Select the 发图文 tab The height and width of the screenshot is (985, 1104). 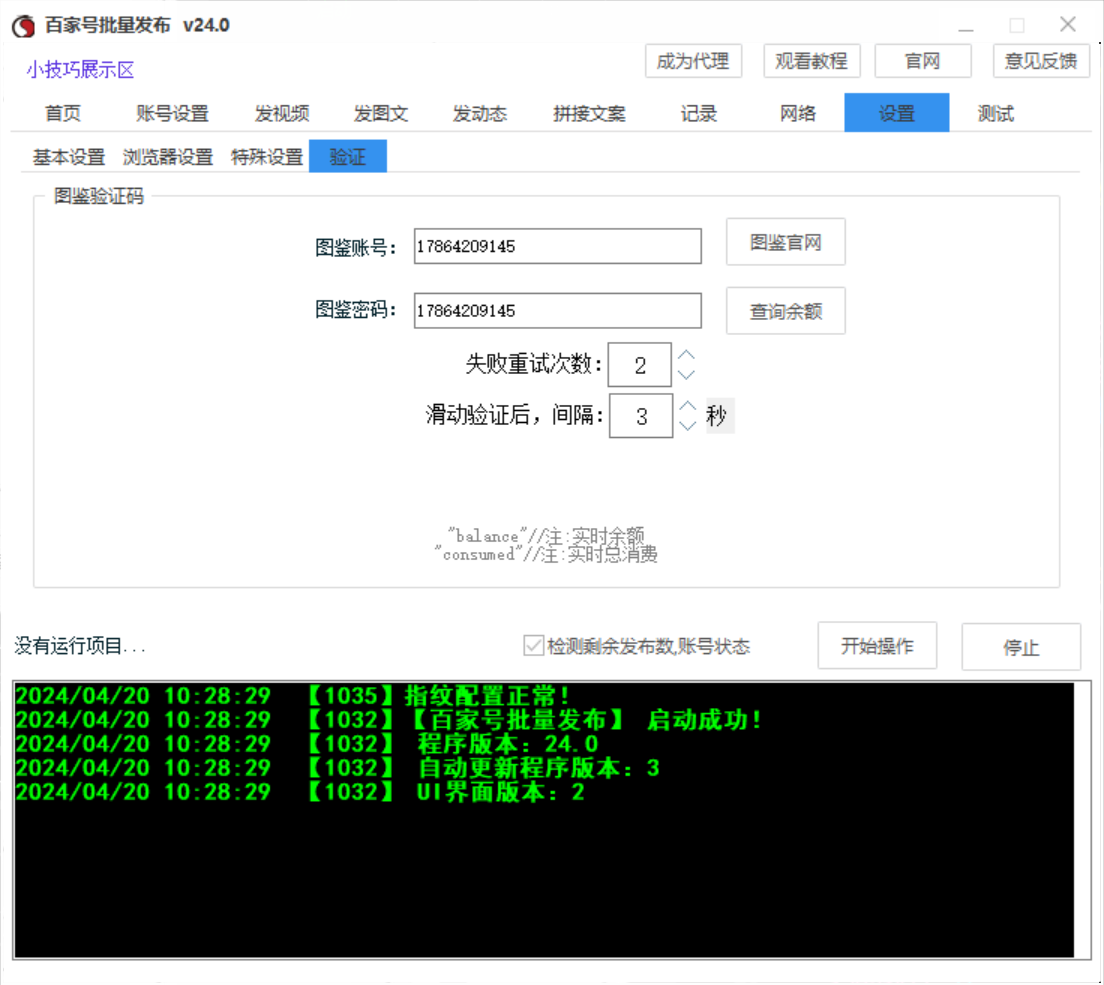click(x=381, y=113)
